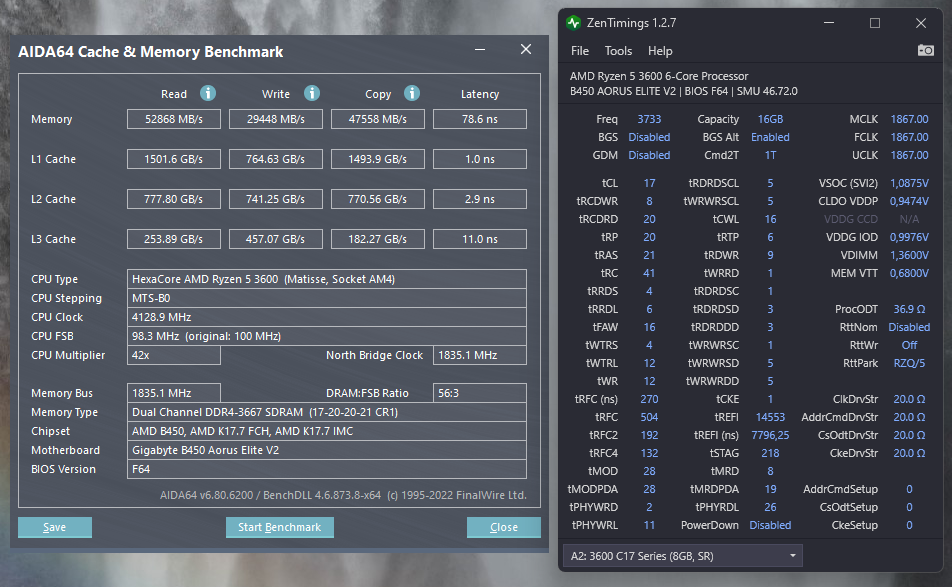Click the Motherboard field Gigabyte B450 Aorus Elite V2

tap(327, 450)
